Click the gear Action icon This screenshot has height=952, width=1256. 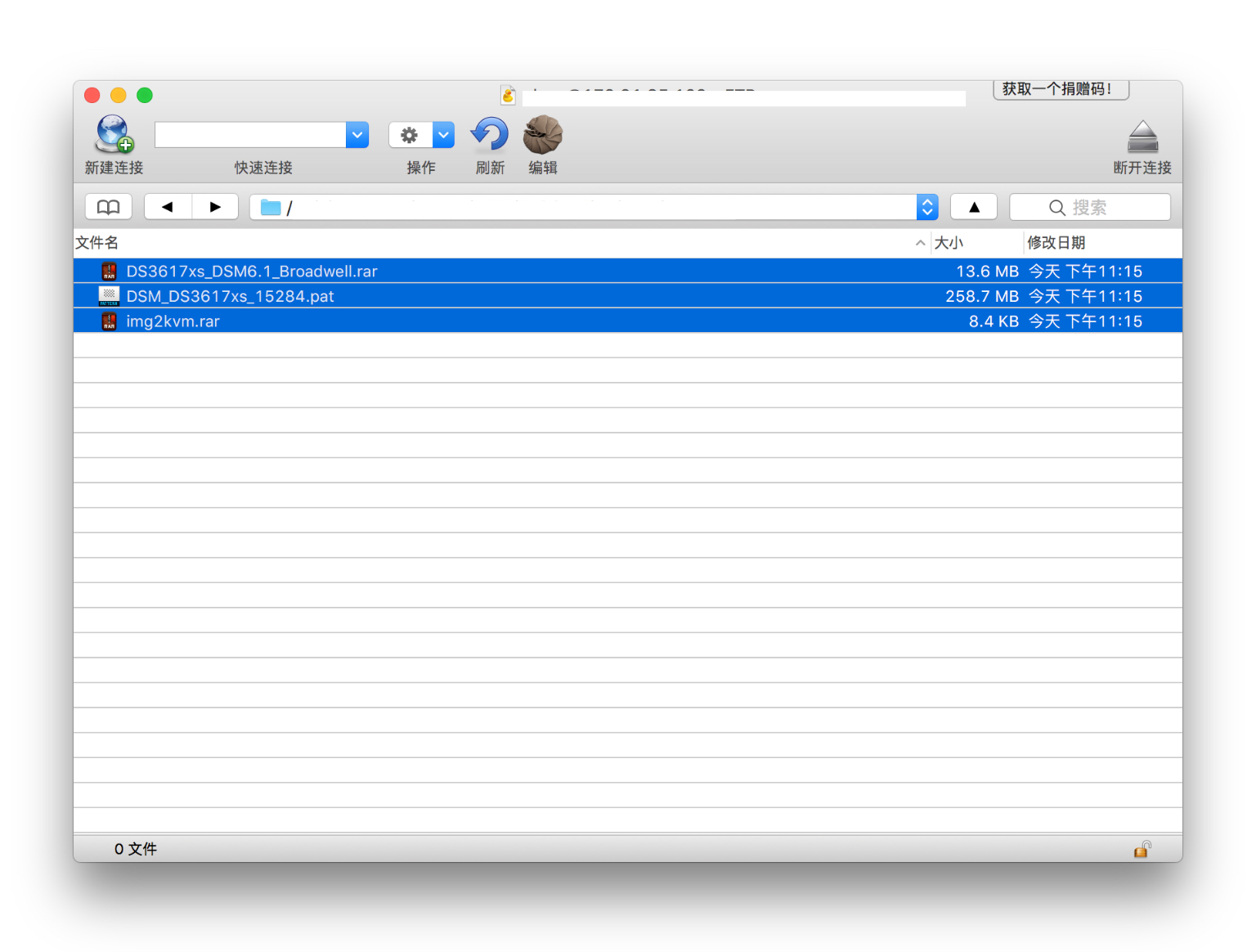[410, 135]
